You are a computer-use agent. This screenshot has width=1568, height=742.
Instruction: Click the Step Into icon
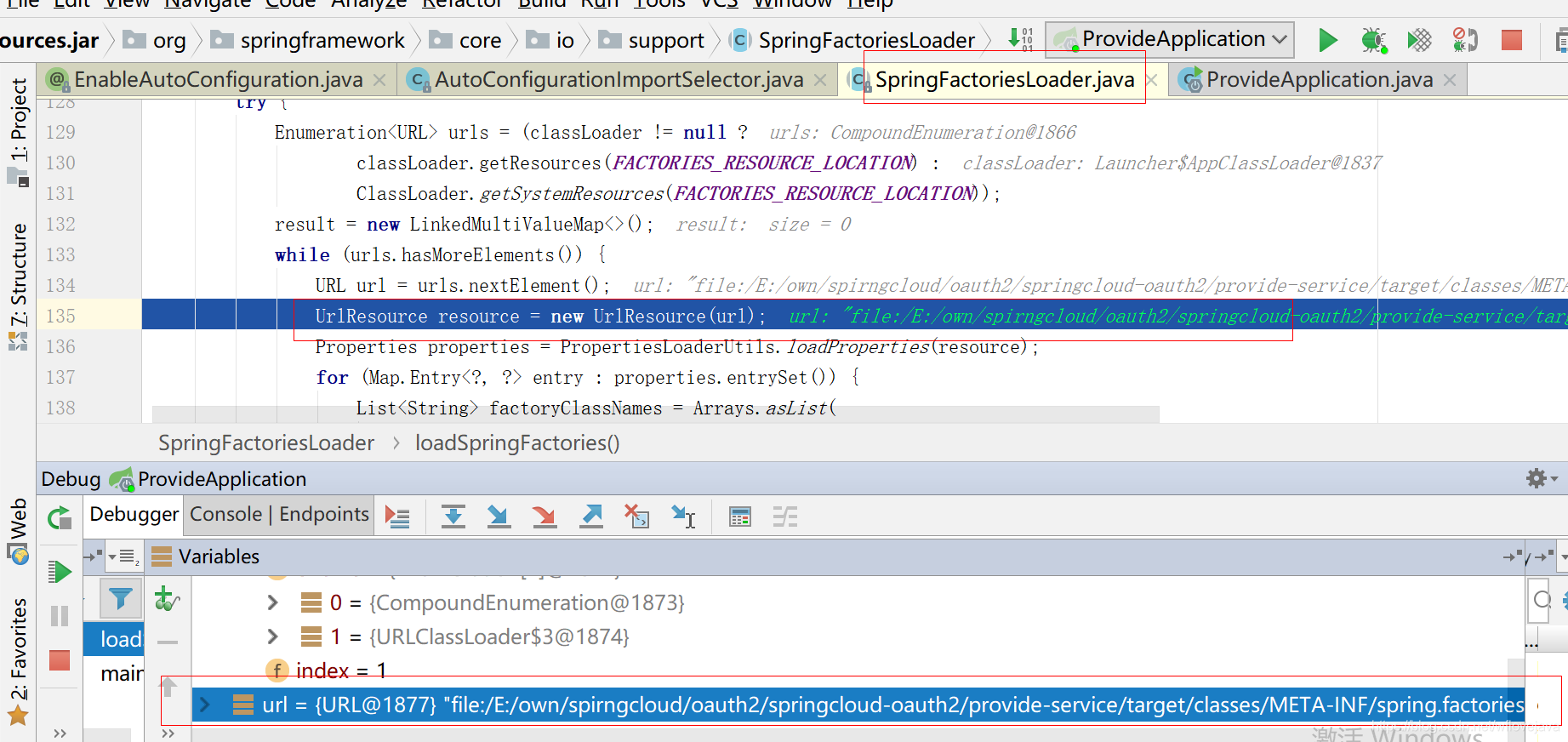click(x=499, y=517)
